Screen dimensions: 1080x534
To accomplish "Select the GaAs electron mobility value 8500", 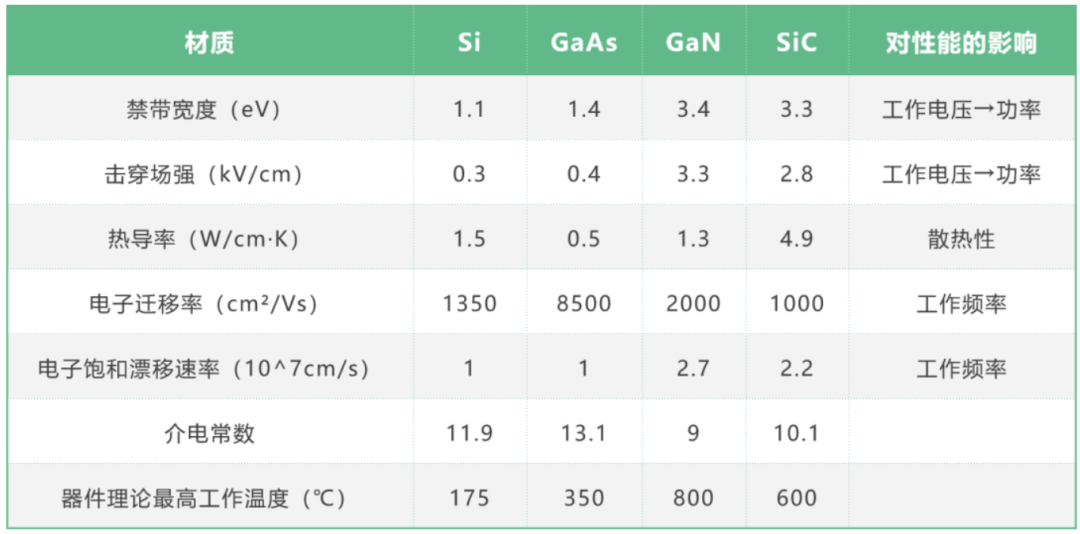I will click(x=584, y=304).
